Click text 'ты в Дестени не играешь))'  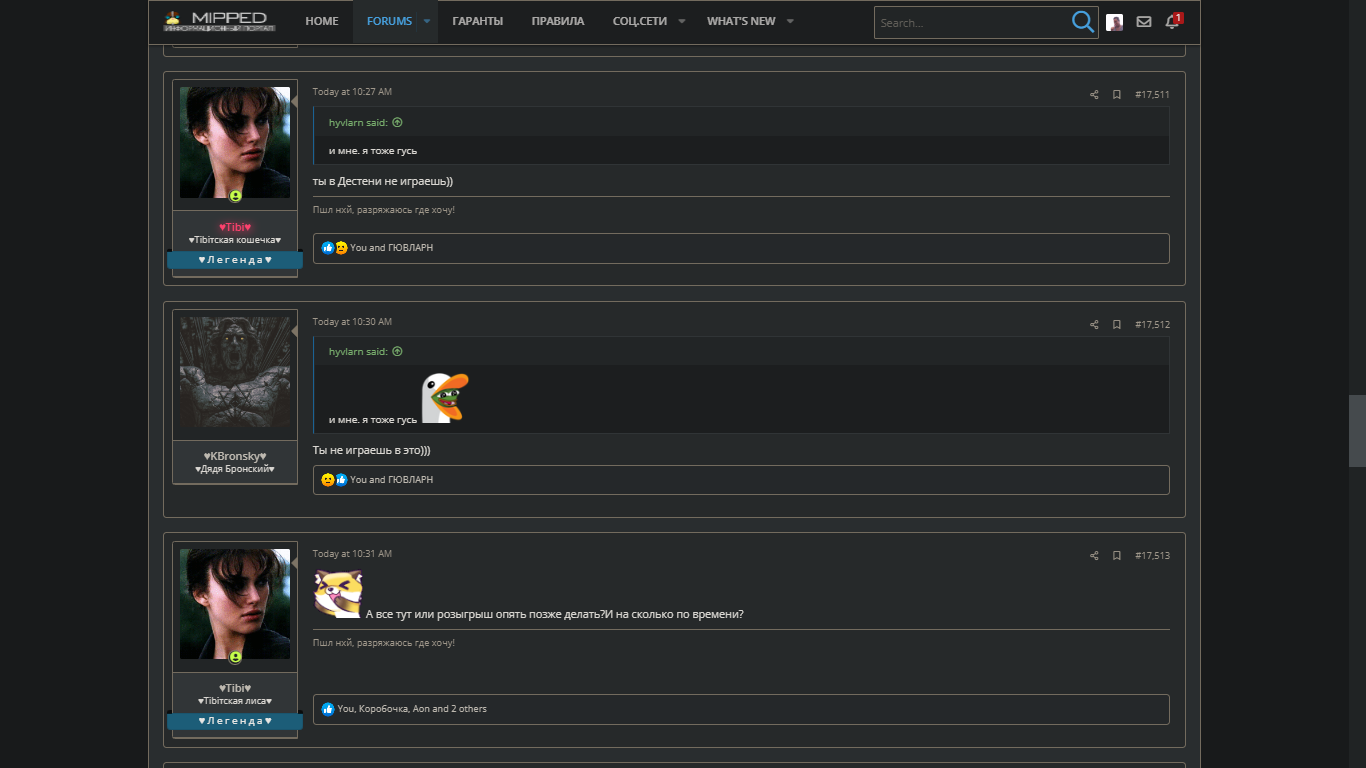coord(383,181)
